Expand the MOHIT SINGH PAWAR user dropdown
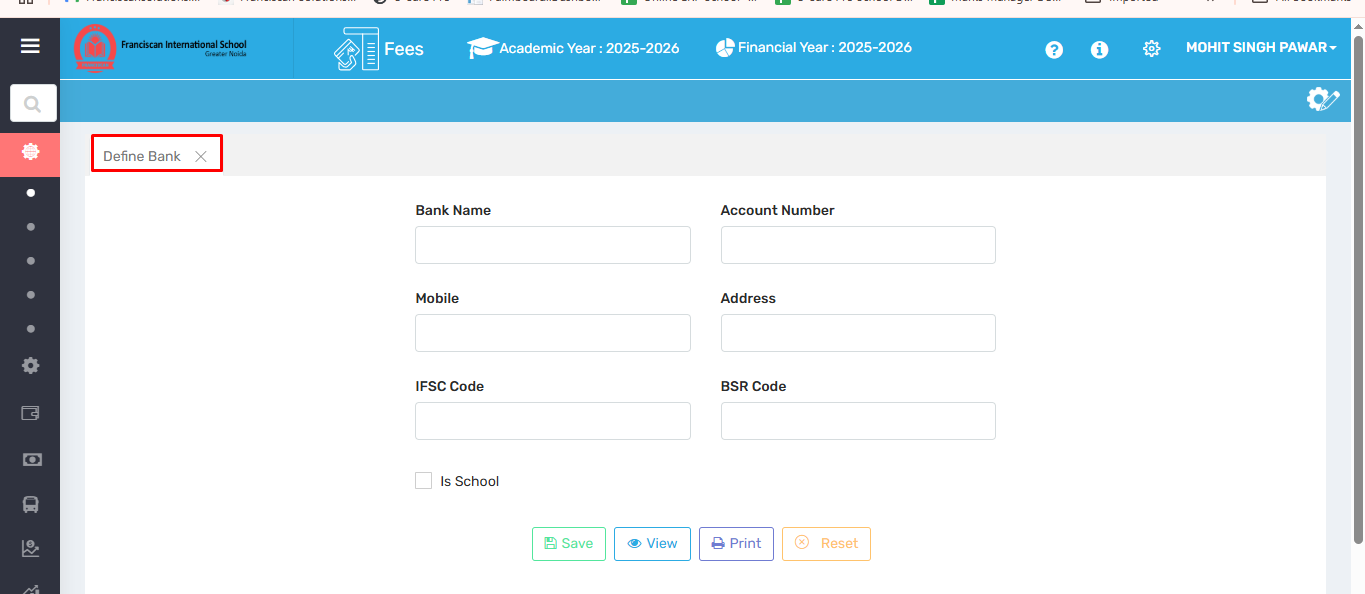 [x=1261, y=47]
